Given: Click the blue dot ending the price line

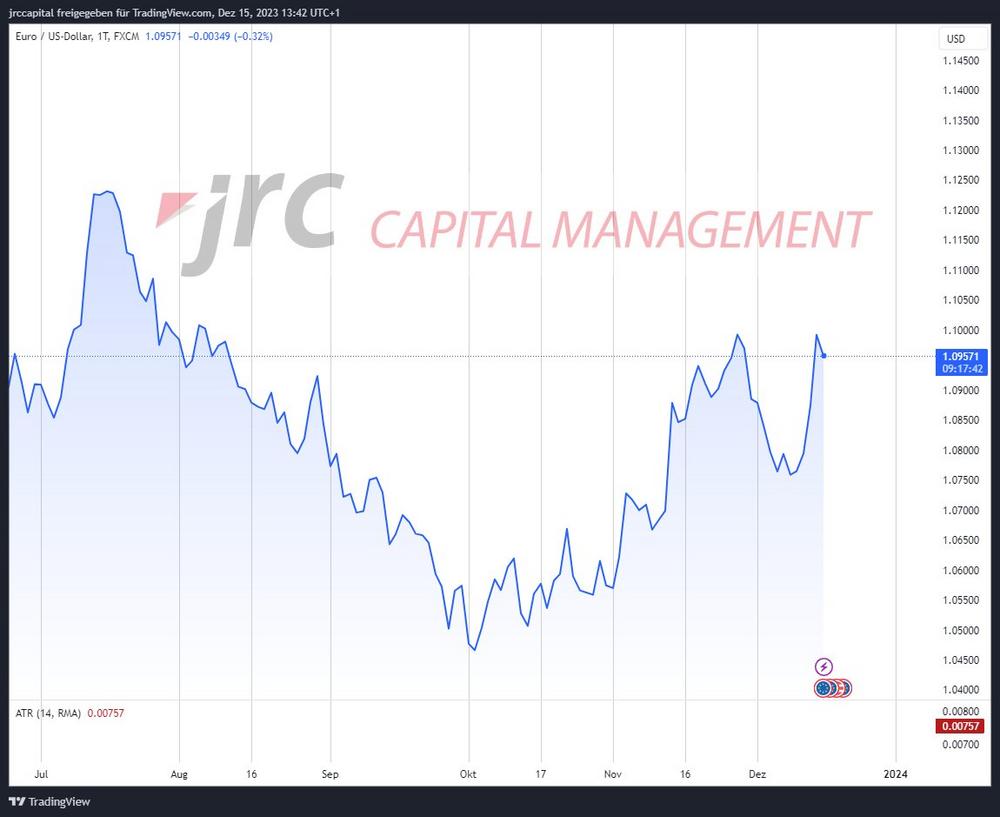Looking at the screenshot, I should pyautogui.click(x=823, y=356).
